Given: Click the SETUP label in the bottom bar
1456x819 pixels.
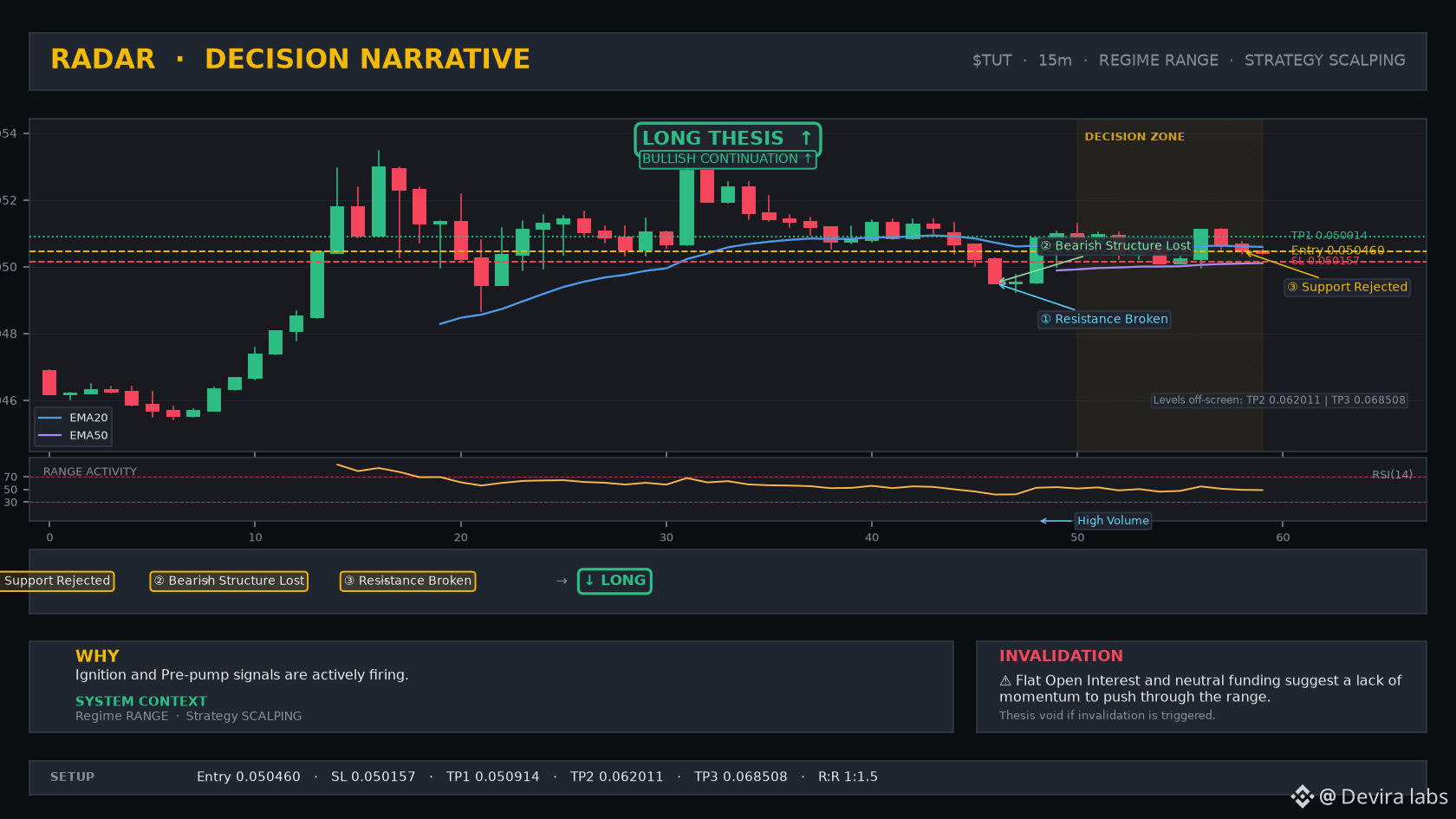Looking at the screenshot, I should click(x=72, y=777).
